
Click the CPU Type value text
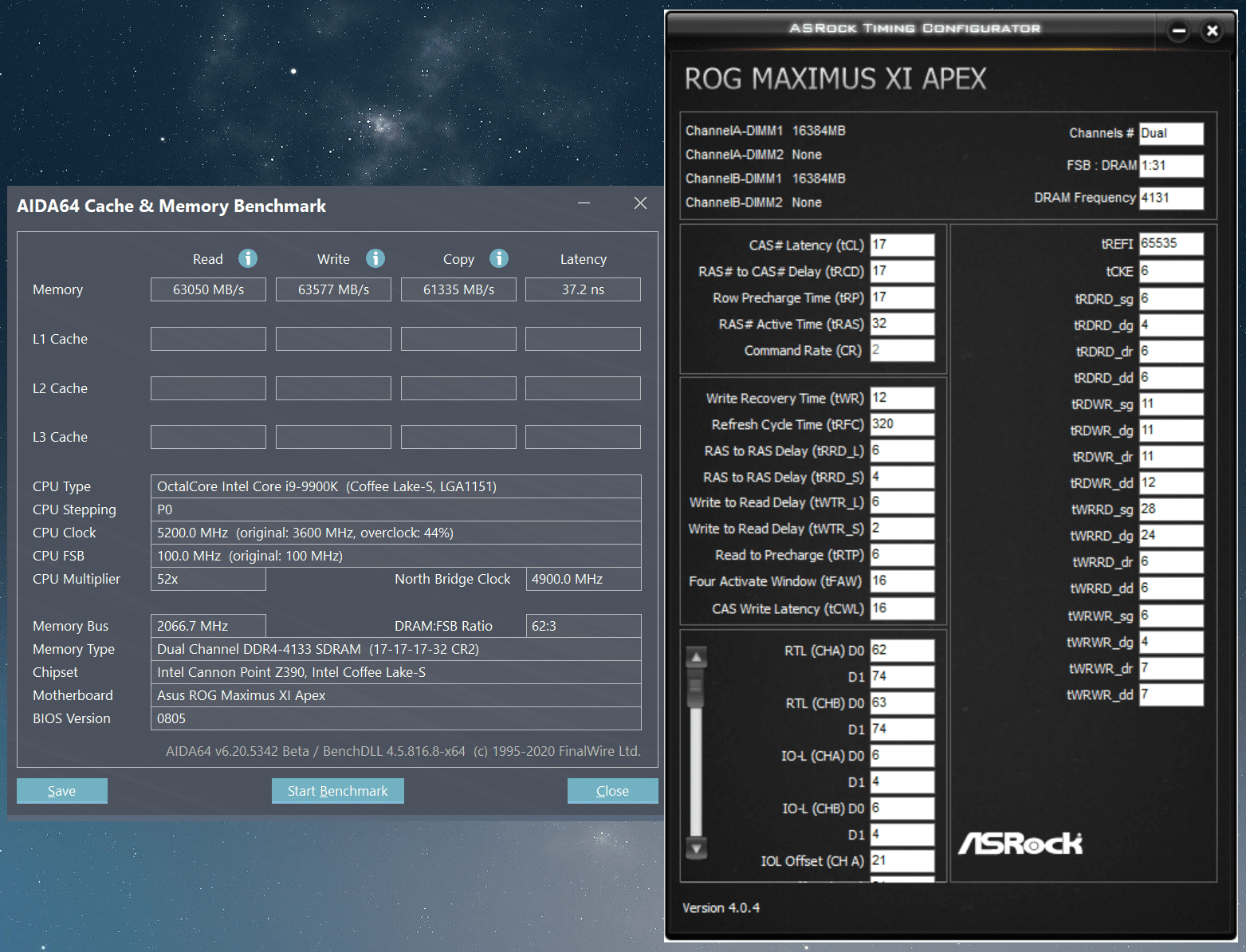[x=327, y=486]
